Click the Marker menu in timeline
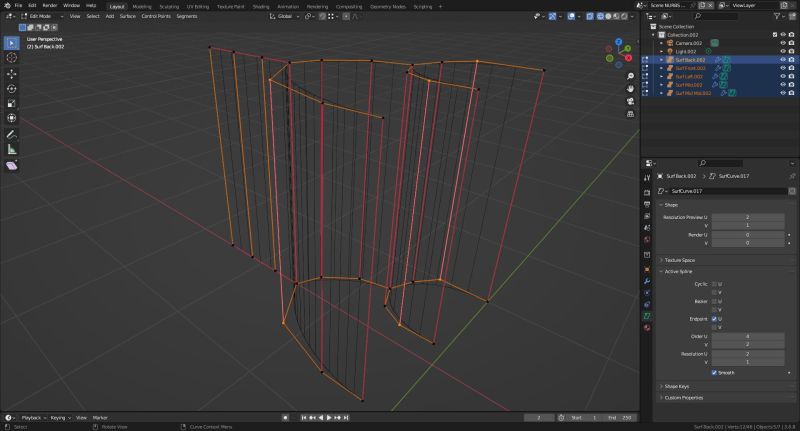 100,418
